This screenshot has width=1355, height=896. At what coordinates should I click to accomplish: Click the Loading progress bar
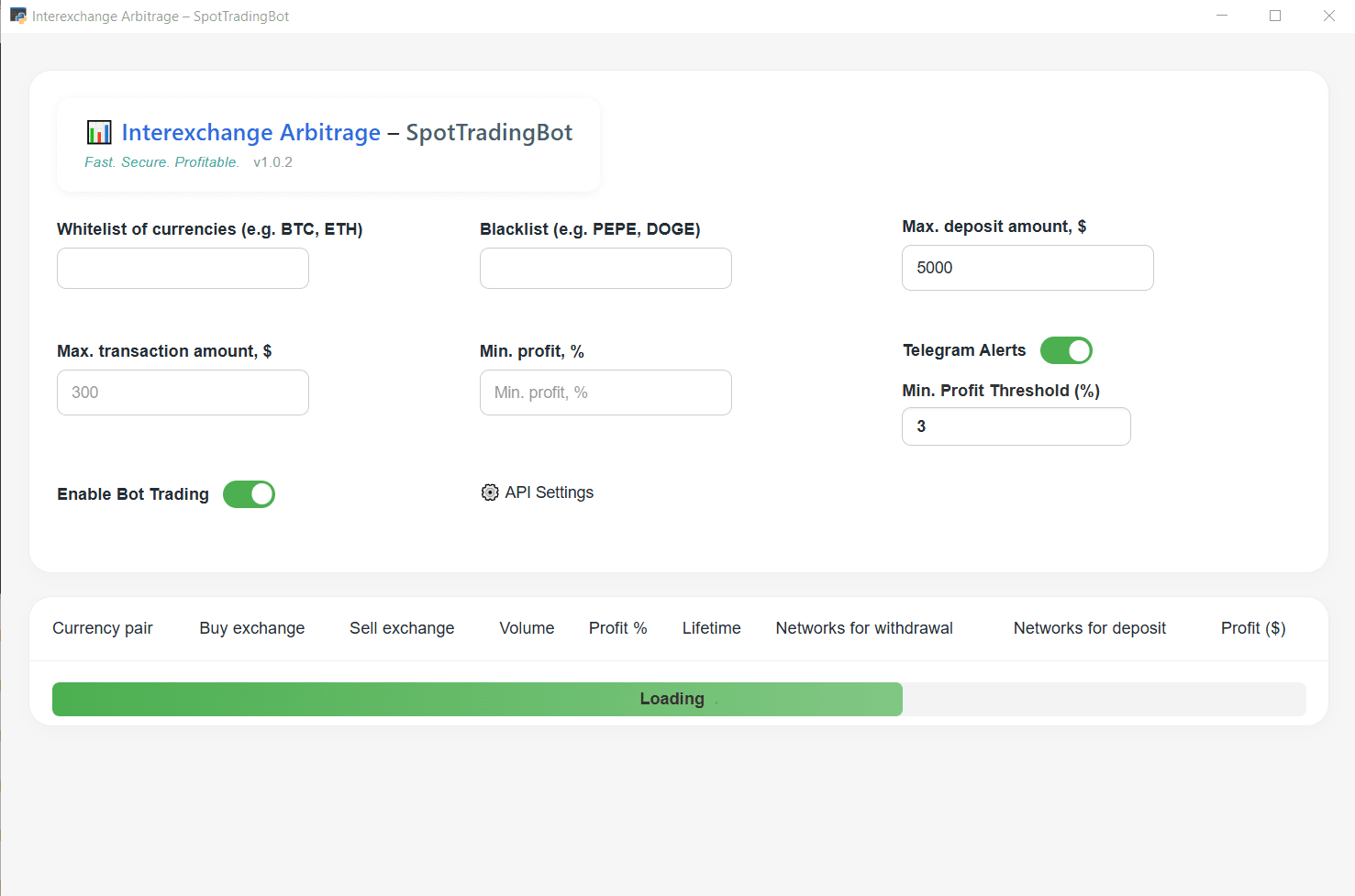[678, 699]
